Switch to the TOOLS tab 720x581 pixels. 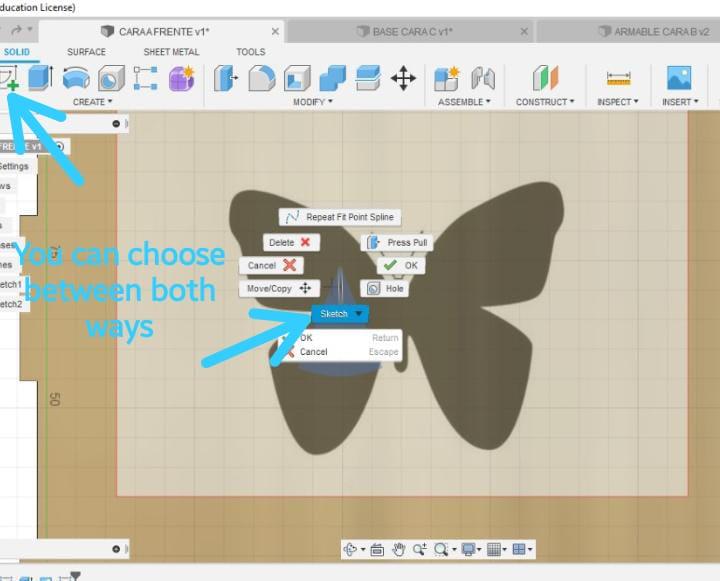pyautogui.click(x=251, y=52)
